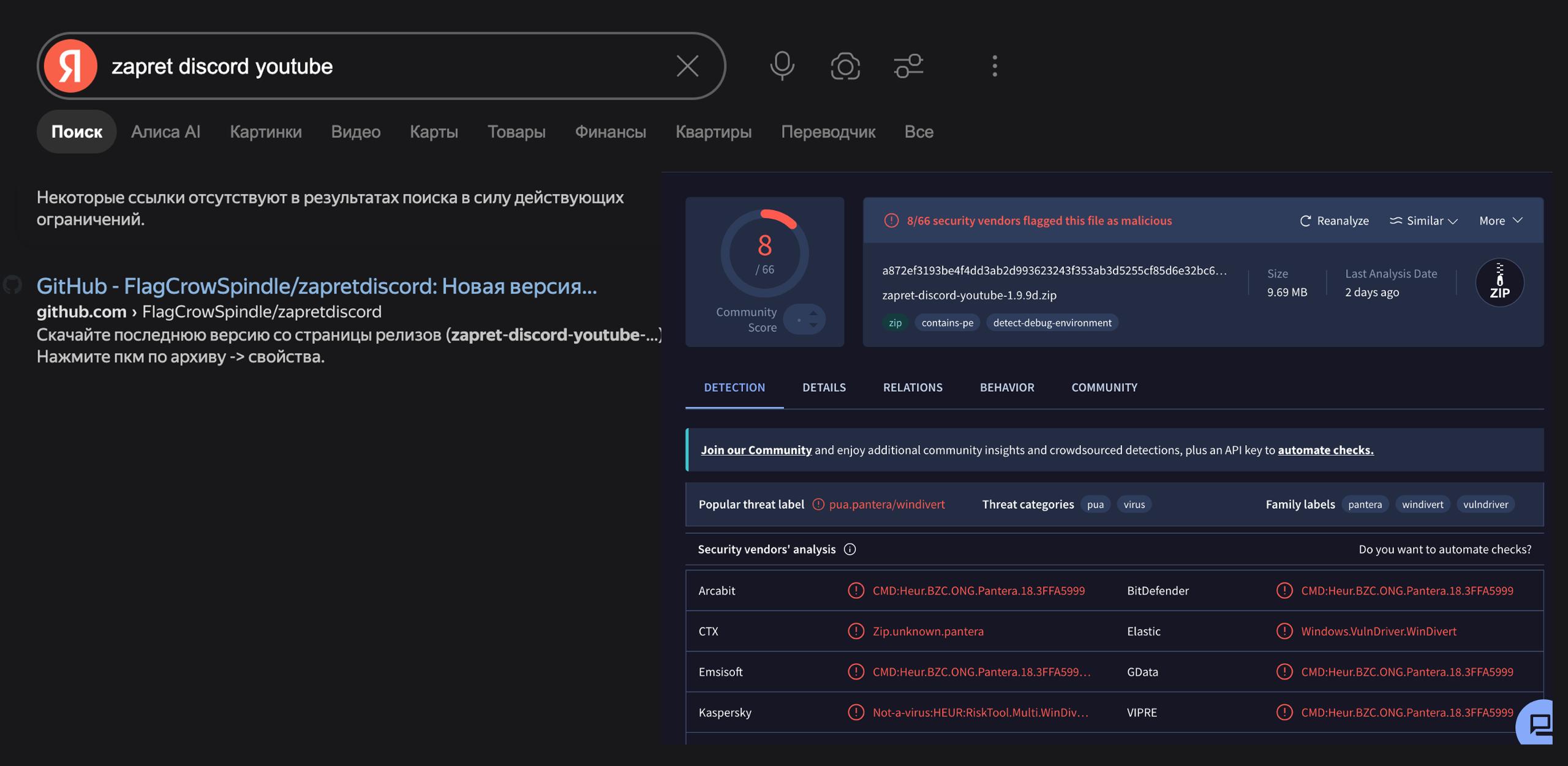Click the Reanalyze button
Viewport: 1568px width, 766px height.
(1334, 220)
